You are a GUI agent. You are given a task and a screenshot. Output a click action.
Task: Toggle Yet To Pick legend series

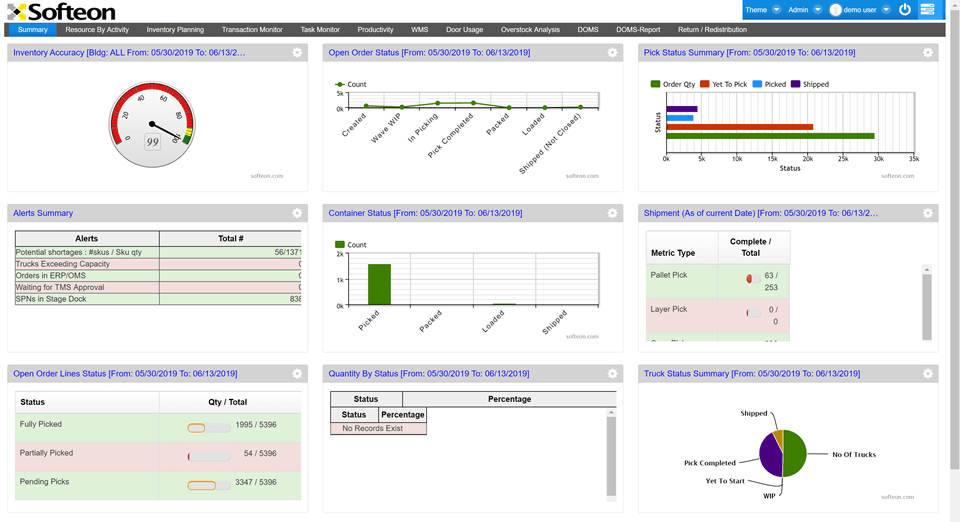click(723, 85)
